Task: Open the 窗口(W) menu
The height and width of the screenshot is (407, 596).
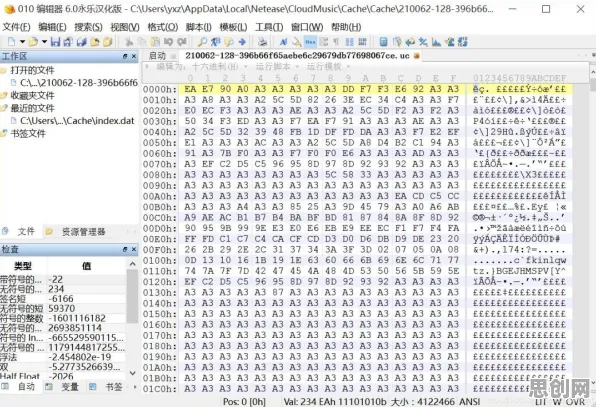Action: point(307,27)
